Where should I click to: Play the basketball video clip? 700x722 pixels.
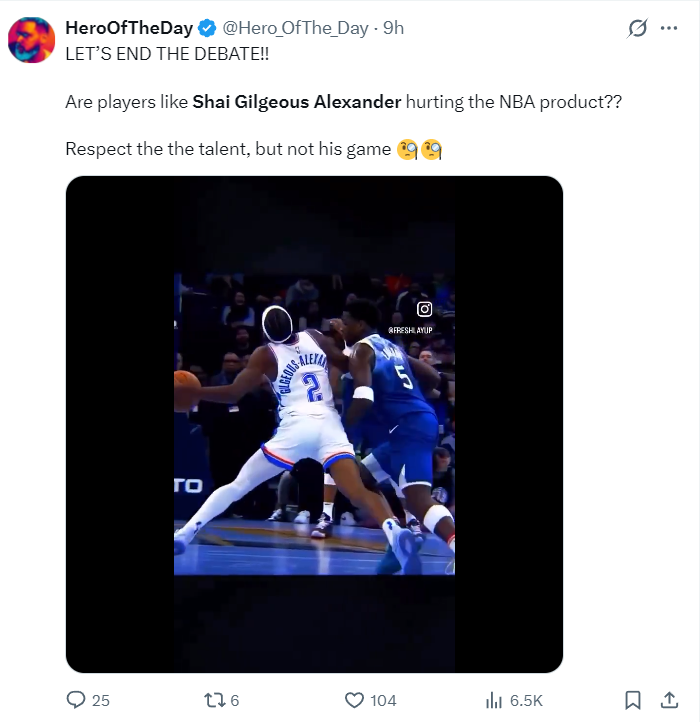click(x=314, y=424)
